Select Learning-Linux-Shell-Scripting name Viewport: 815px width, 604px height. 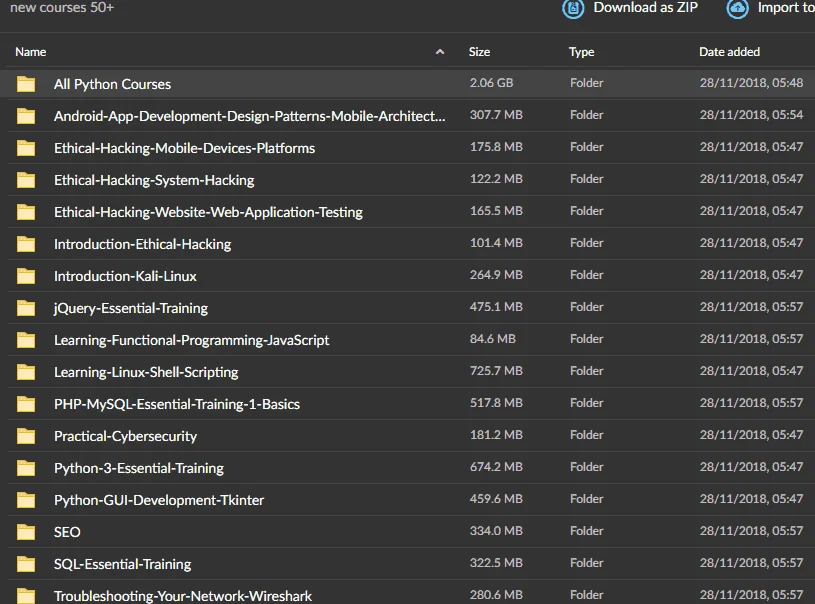click(146, 372)
